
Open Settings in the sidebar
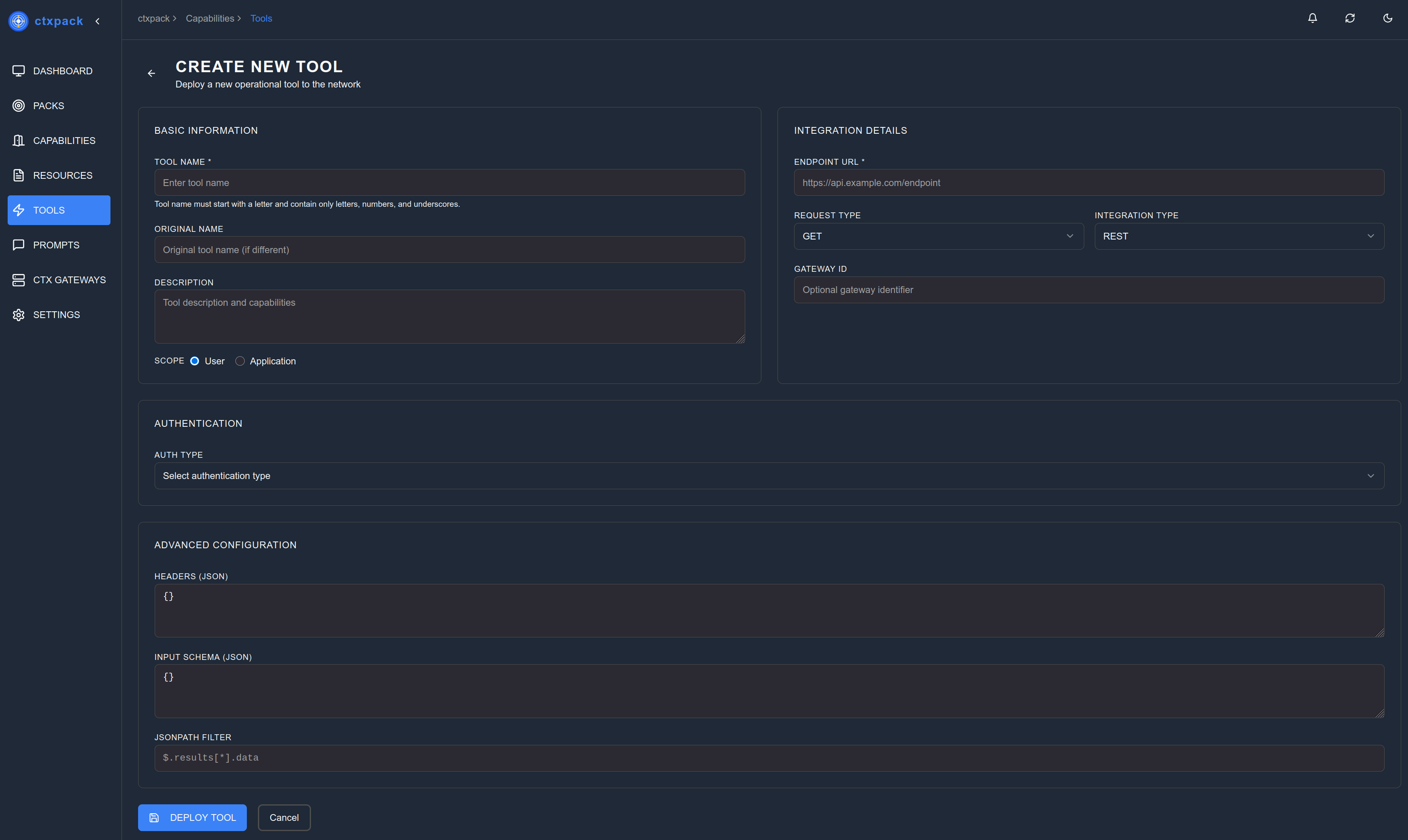(x=59, y=315)
